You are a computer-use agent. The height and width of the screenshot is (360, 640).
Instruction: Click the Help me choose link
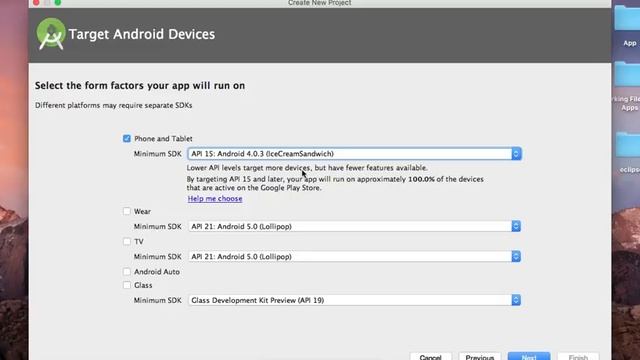point(215,198)
